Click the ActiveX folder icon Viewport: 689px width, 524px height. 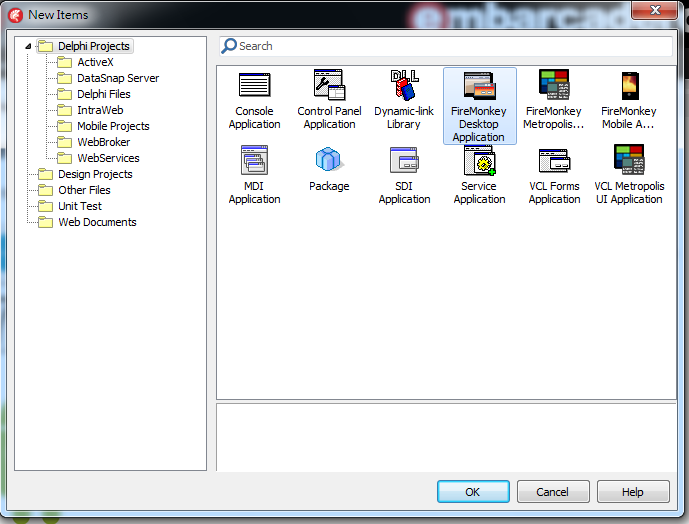65,62
